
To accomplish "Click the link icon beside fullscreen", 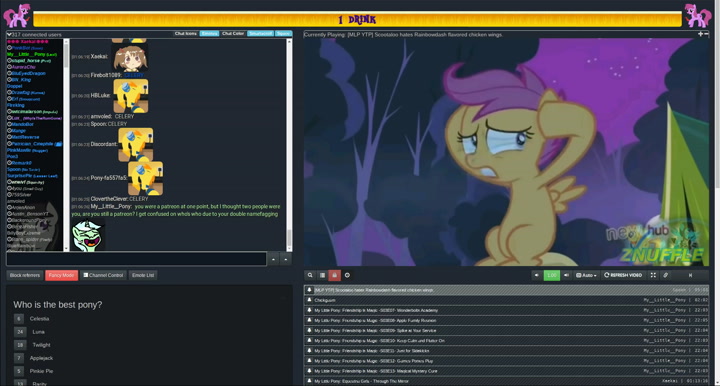I will coord(665,275).
